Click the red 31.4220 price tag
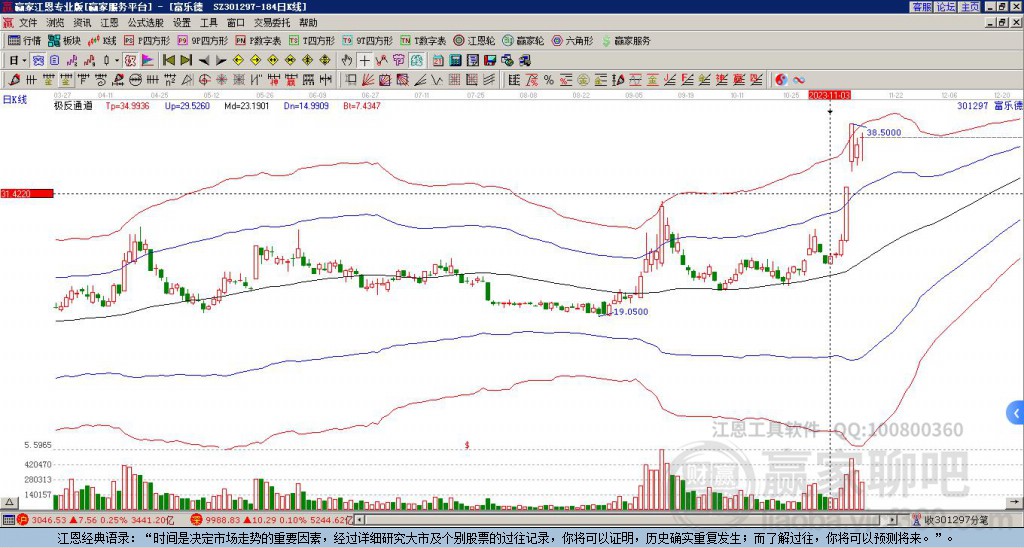Image resolution: width=1024 pixels, height=548 pixels. [27, 194]
